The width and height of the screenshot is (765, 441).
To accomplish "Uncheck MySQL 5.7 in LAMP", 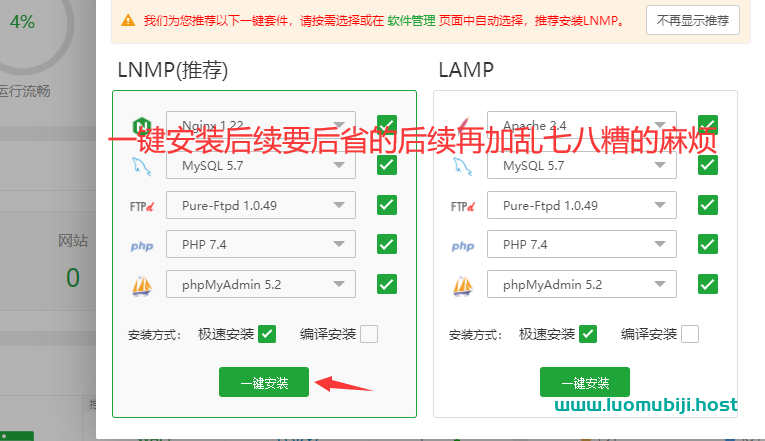I will [708, 165].
